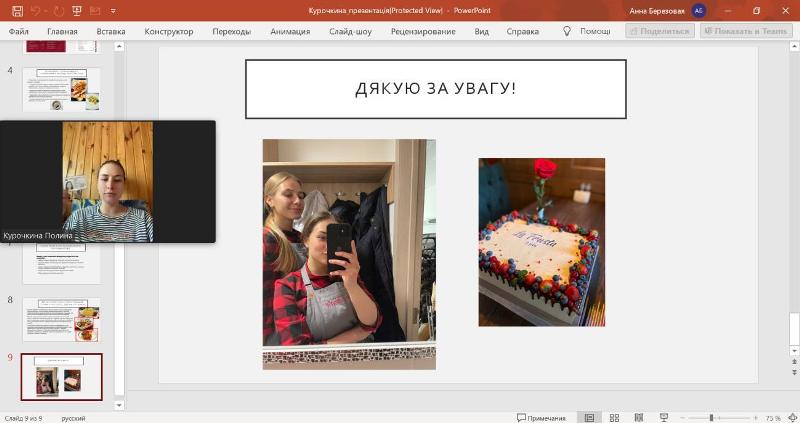The height and width of the screenshot is (423, 800).
Task: Open the Undo history dropdown arrow
Action: pos(47,11)
